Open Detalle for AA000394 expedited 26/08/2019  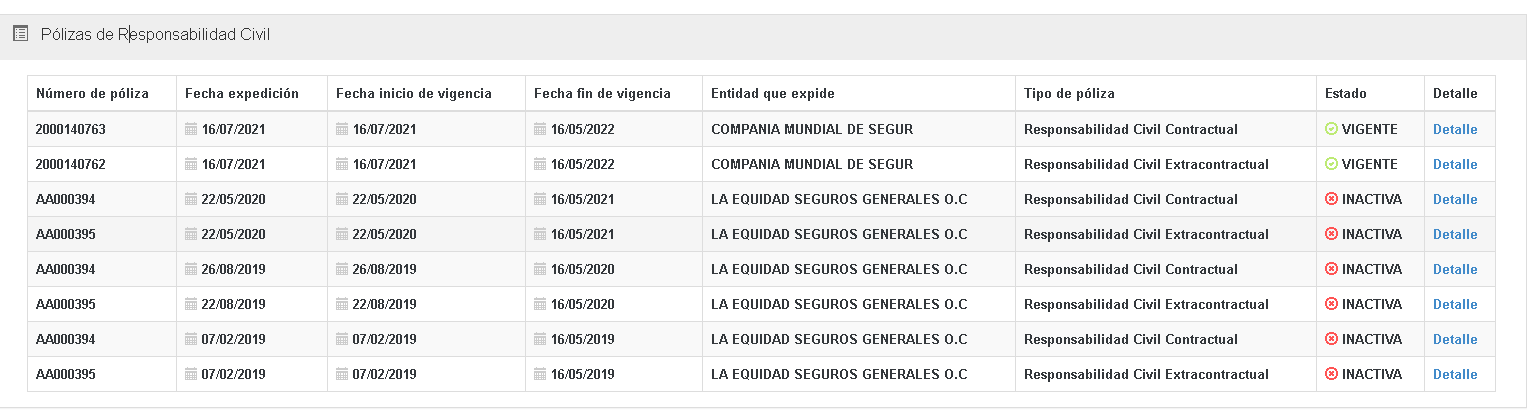tap(1455, 269)
